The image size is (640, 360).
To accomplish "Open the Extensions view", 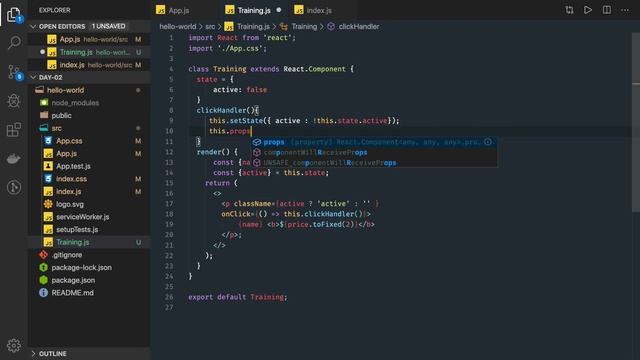I will pyautogui.click(x=14, y=130).
